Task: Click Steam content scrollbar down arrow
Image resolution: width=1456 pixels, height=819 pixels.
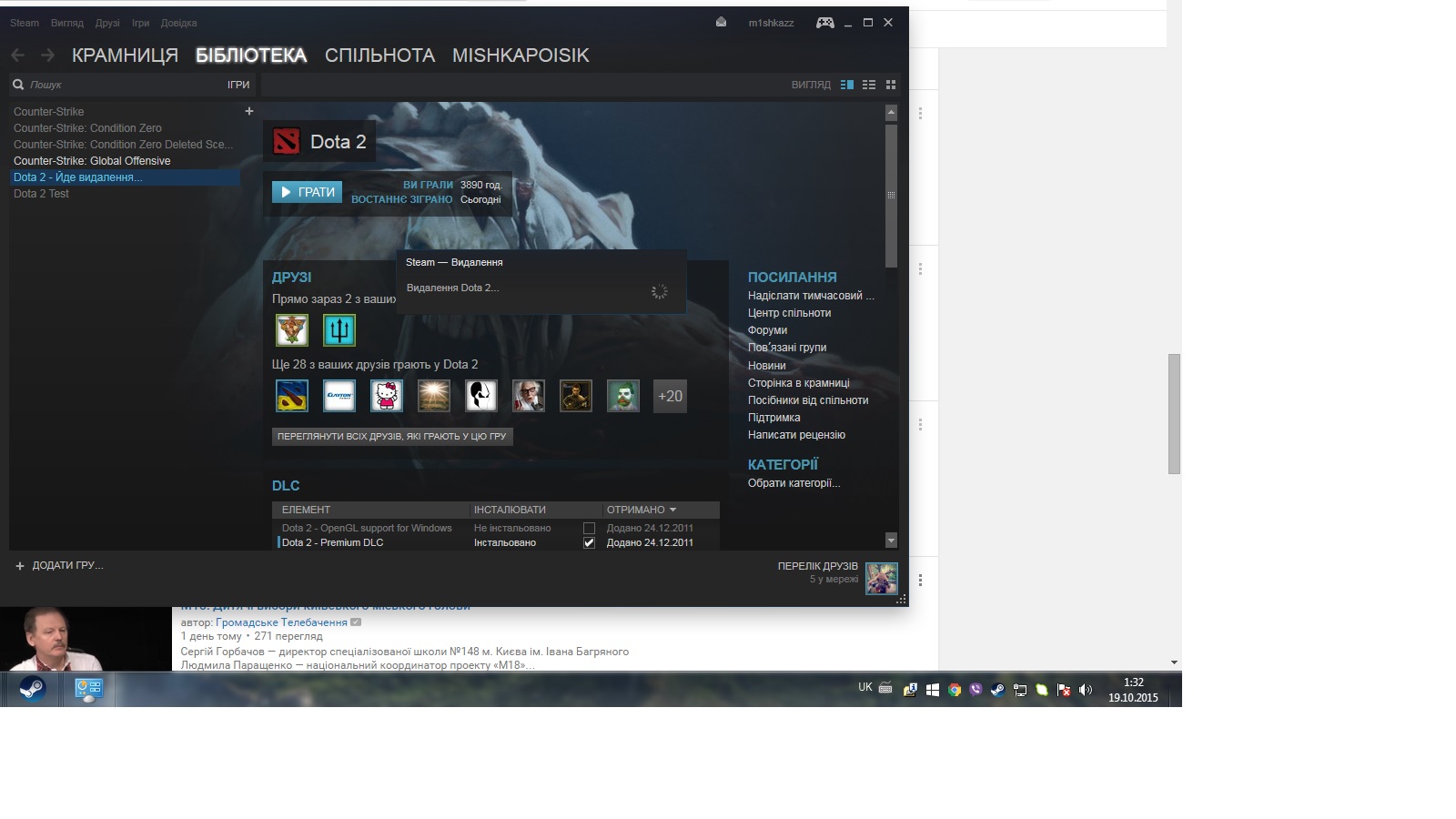Action: [891, 541]
